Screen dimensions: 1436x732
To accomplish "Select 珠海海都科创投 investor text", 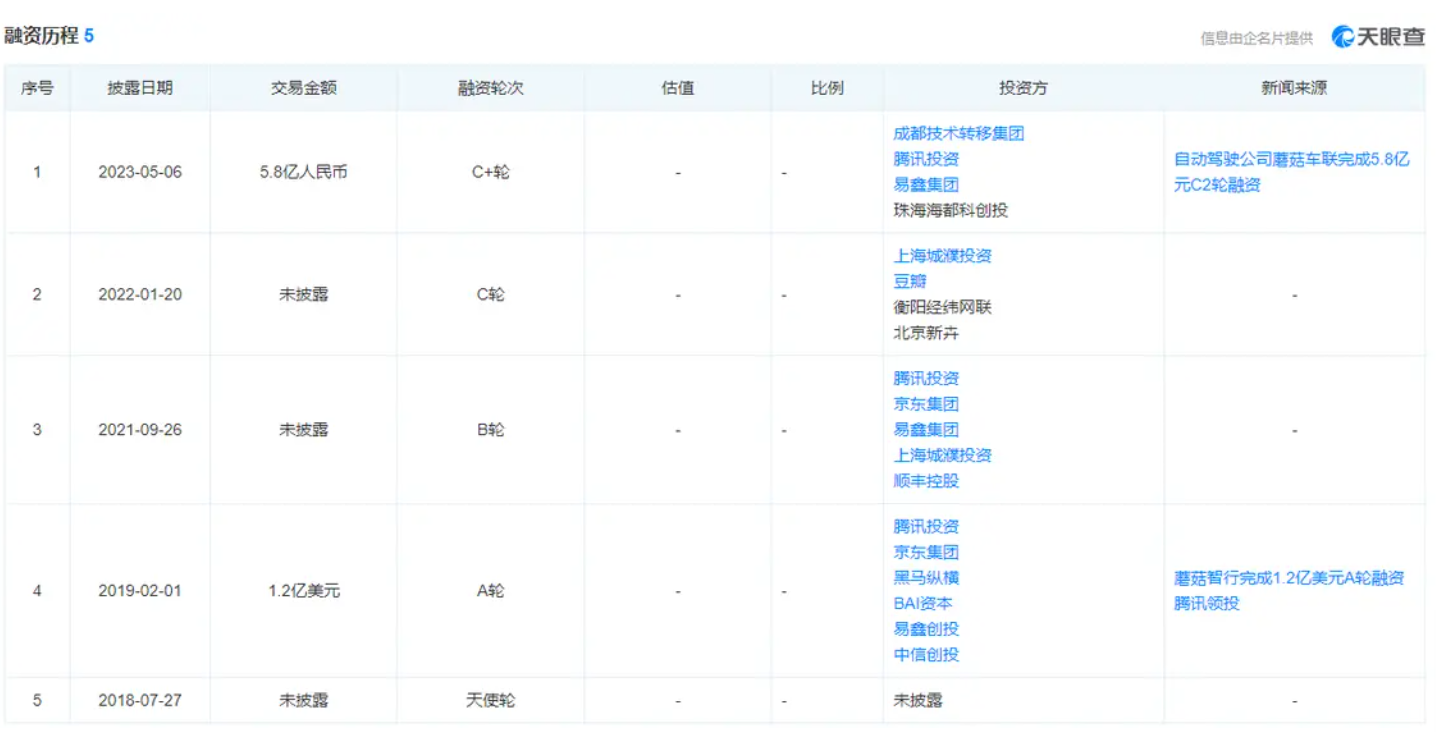I will click(950, 211).
